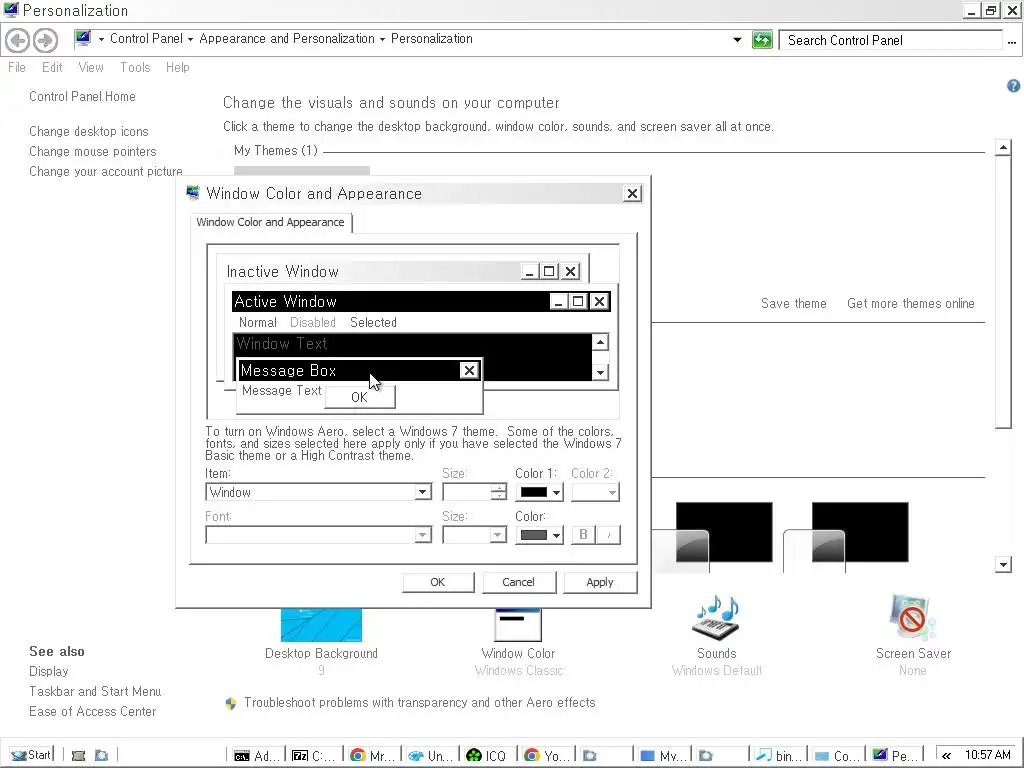Open the File menu
Viewport: 1024px width, 768px height.
[x=17, y=67]
